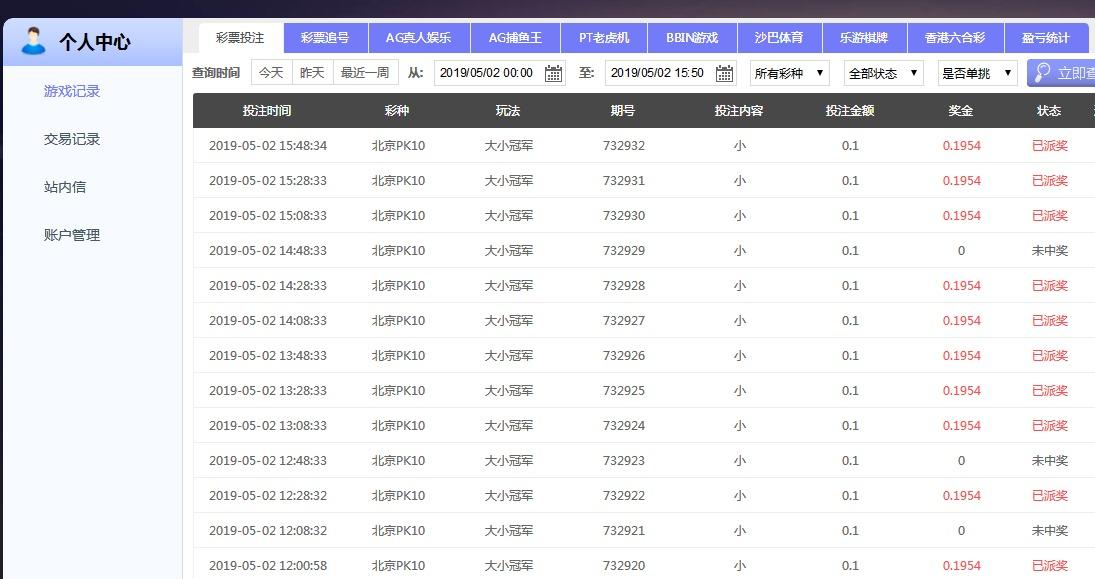Click the magnifier icon on 立即查询 button
This screenshot has height=579, width=1095.
[x=1042, y=73]
